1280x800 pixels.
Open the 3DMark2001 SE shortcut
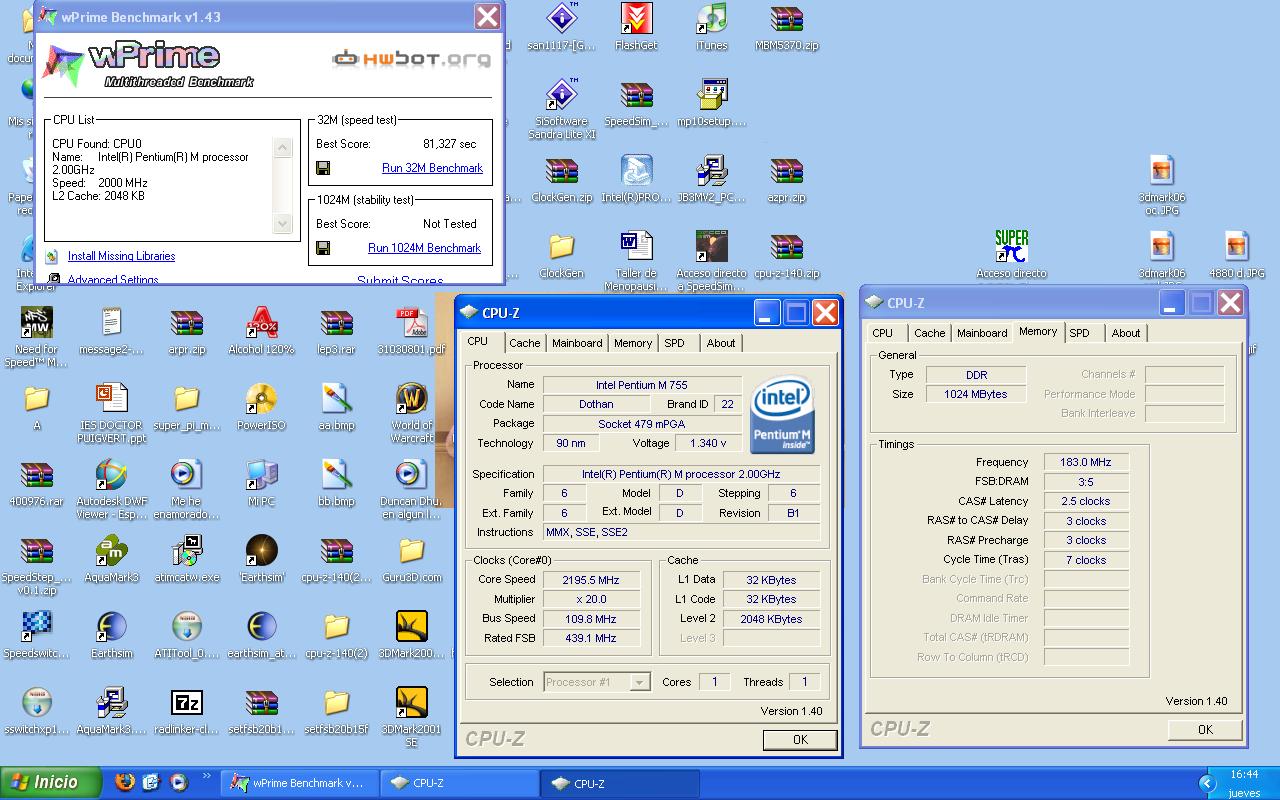tap(411, 718)
